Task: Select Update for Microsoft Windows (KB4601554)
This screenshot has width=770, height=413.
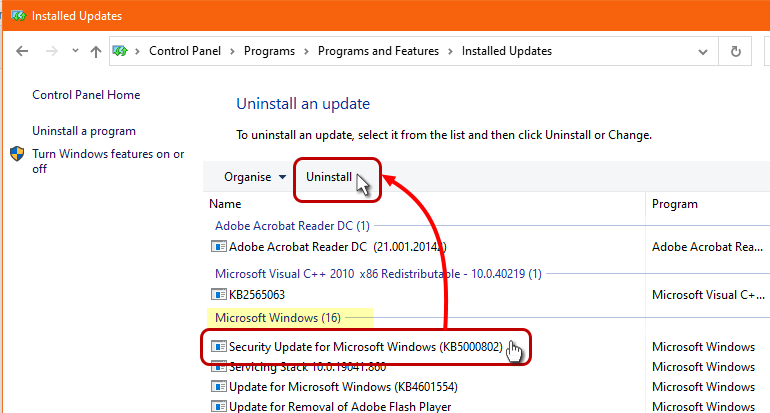Action: (343, 387)
